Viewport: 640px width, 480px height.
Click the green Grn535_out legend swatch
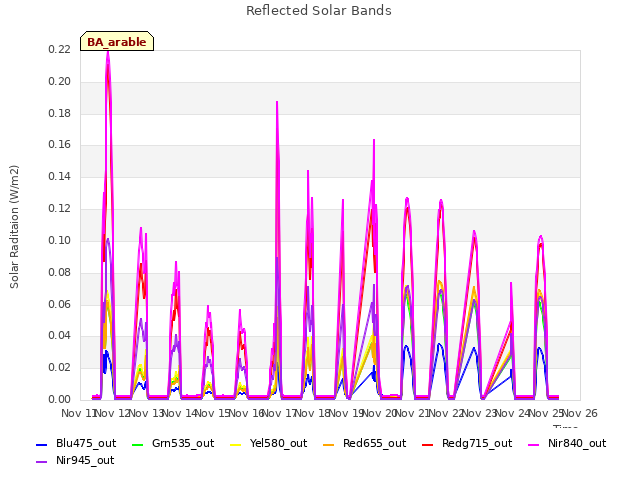click(138, 444)
